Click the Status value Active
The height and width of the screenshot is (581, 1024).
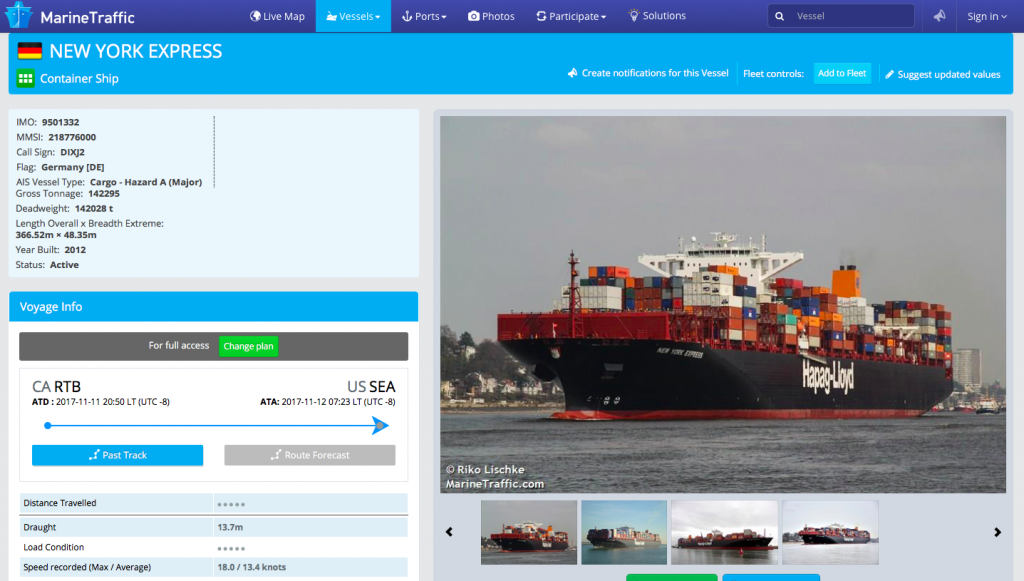click(64, 264)
